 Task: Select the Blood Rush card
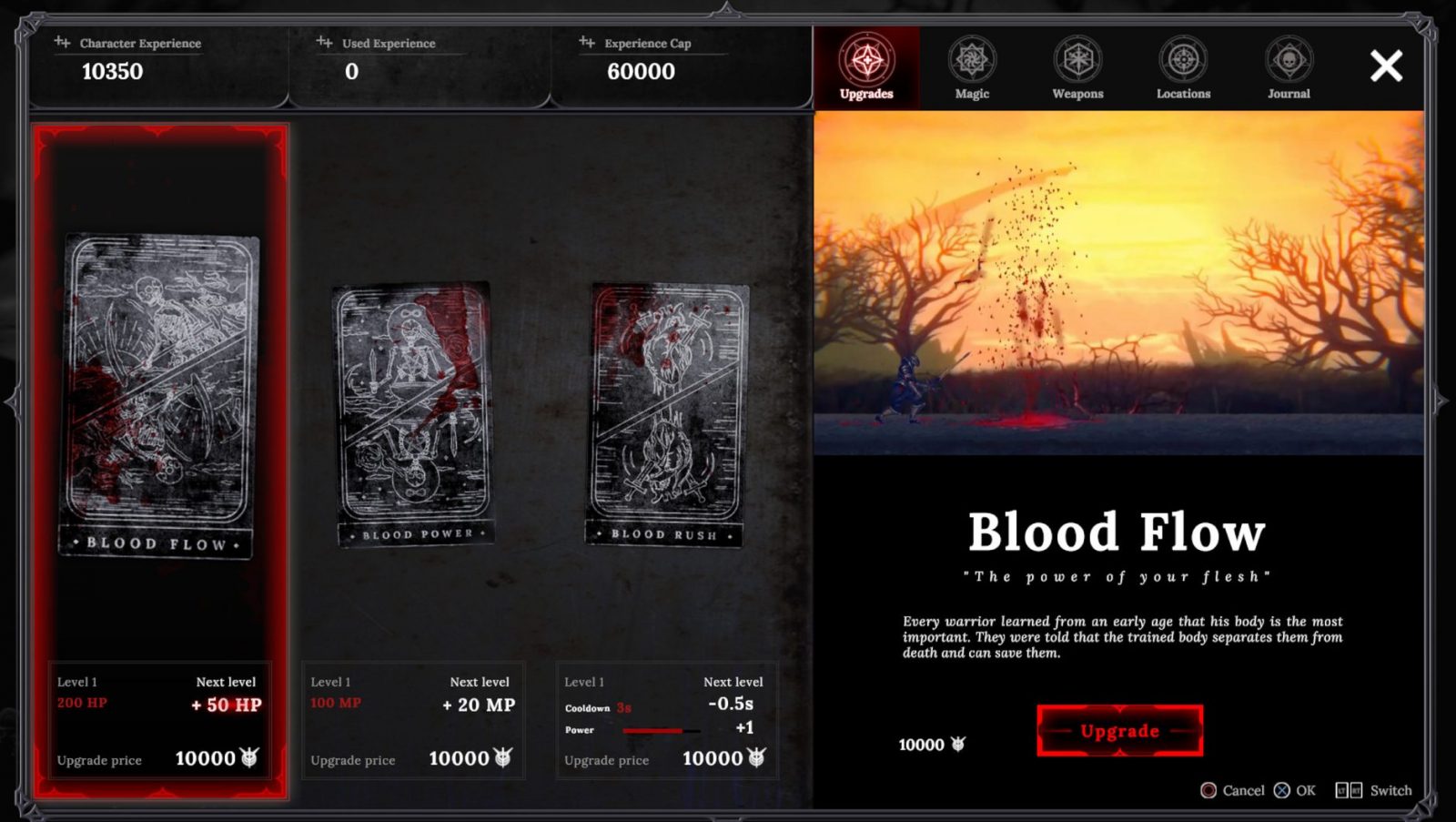(x=667, y=414)
